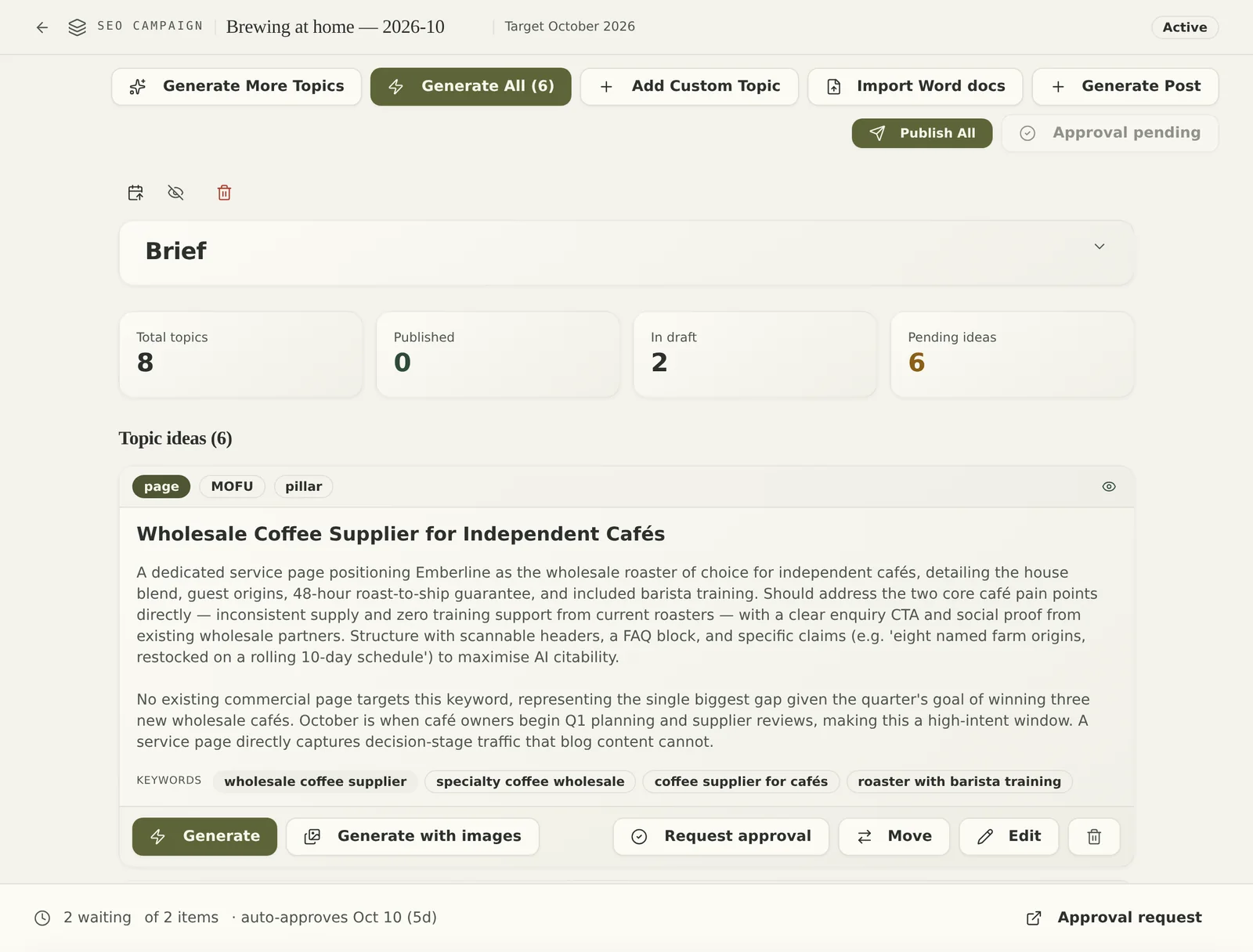Click the Active status badge
Image resolution: width=1253 pixels, height=952 pixels.
click(1185, 27)
